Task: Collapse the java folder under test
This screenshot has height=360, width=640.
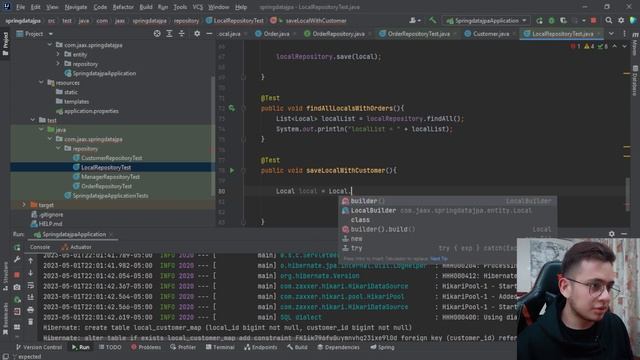Action: click(x=41, y=129)
